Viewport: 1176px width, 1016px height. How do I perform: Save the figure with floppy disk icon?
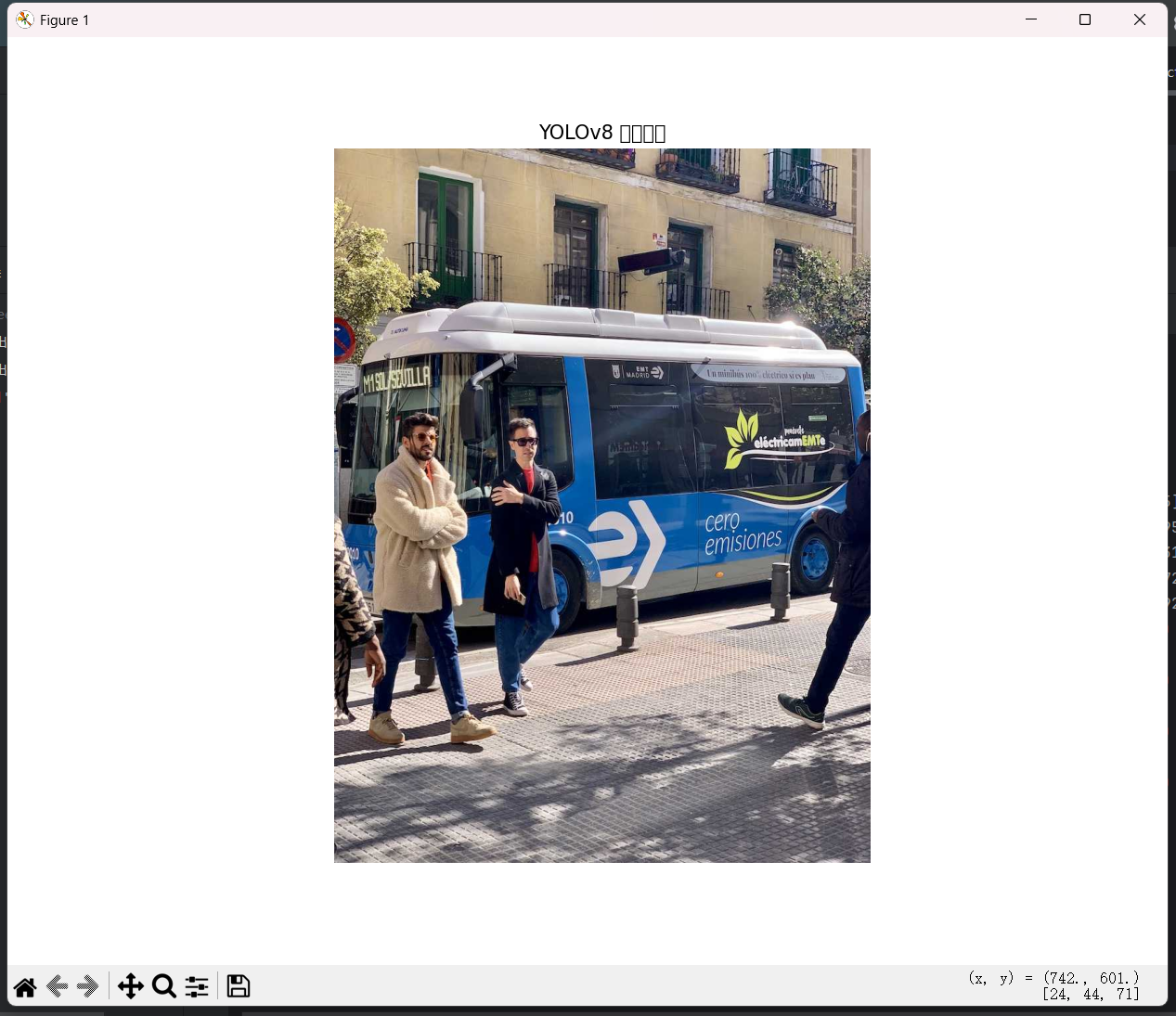239,986
